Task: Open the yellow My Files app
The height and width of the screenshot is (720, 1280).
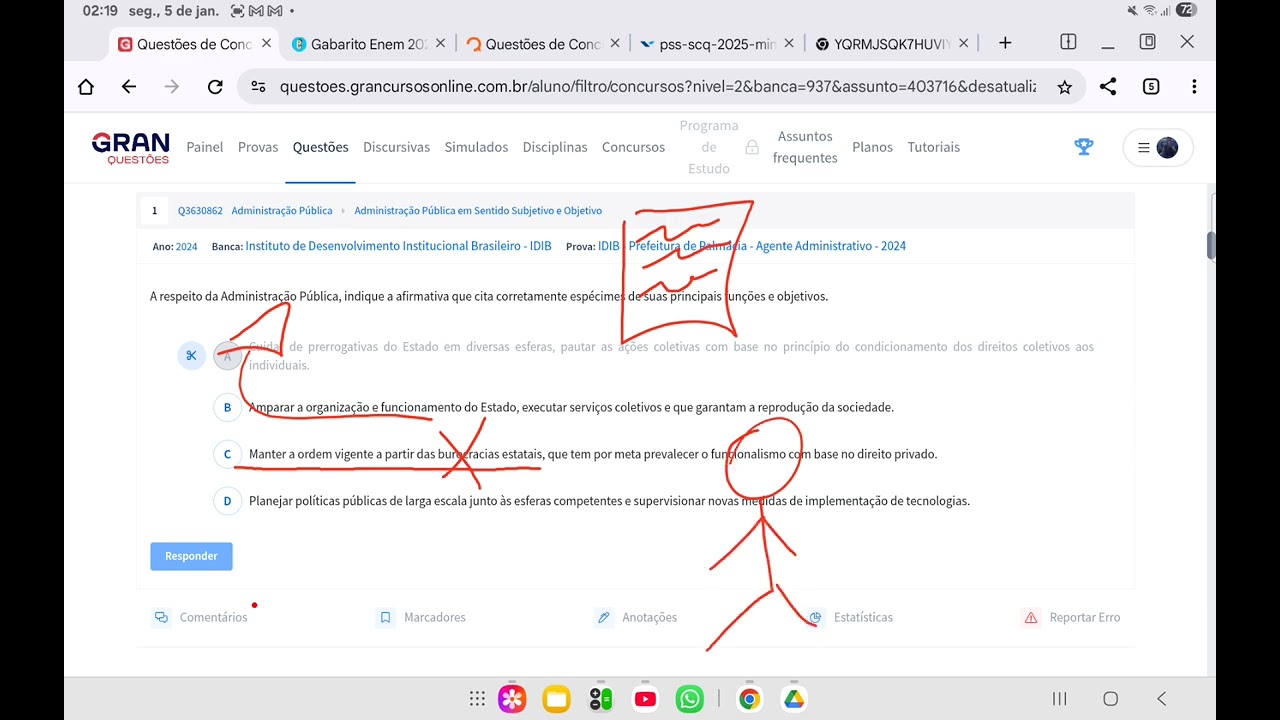Action: tap(556, 699)
